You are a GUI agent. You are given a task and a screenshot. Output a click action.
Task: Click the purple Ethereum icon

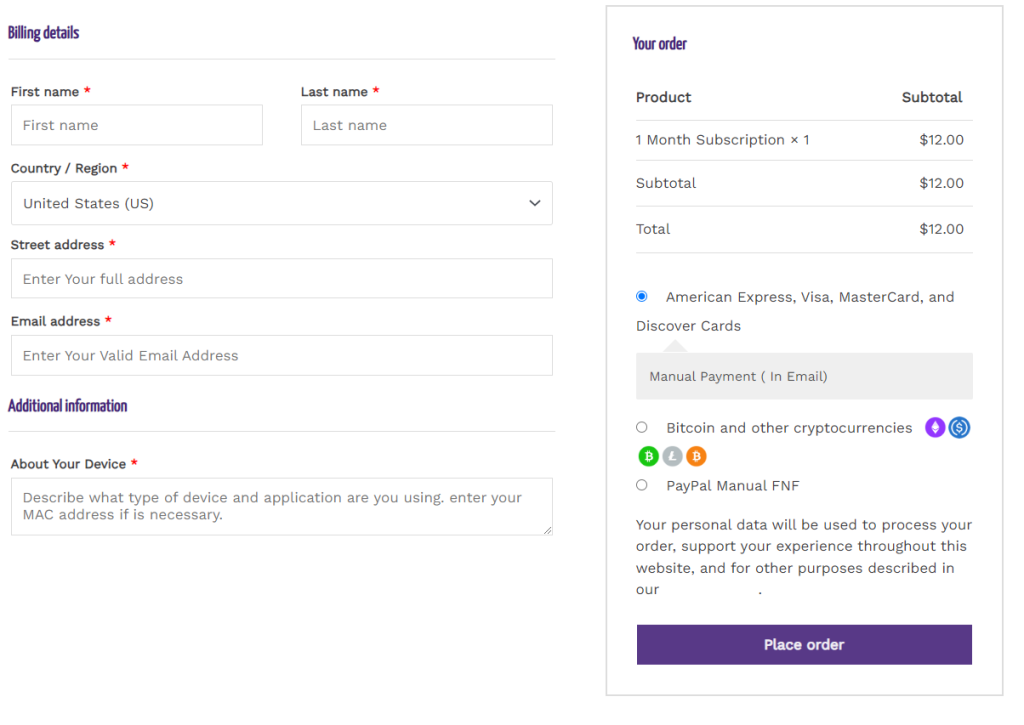point(935,428)
